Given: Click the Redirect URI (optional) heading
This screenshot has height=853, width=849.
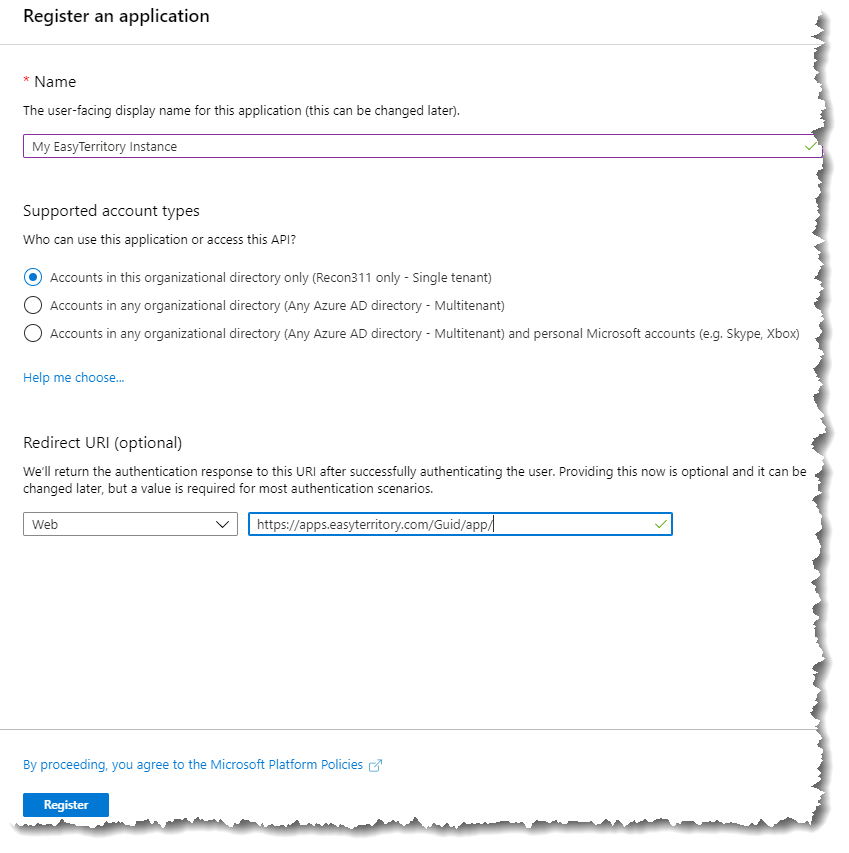Looking at the screenshot, I should (x=102, y=443).
